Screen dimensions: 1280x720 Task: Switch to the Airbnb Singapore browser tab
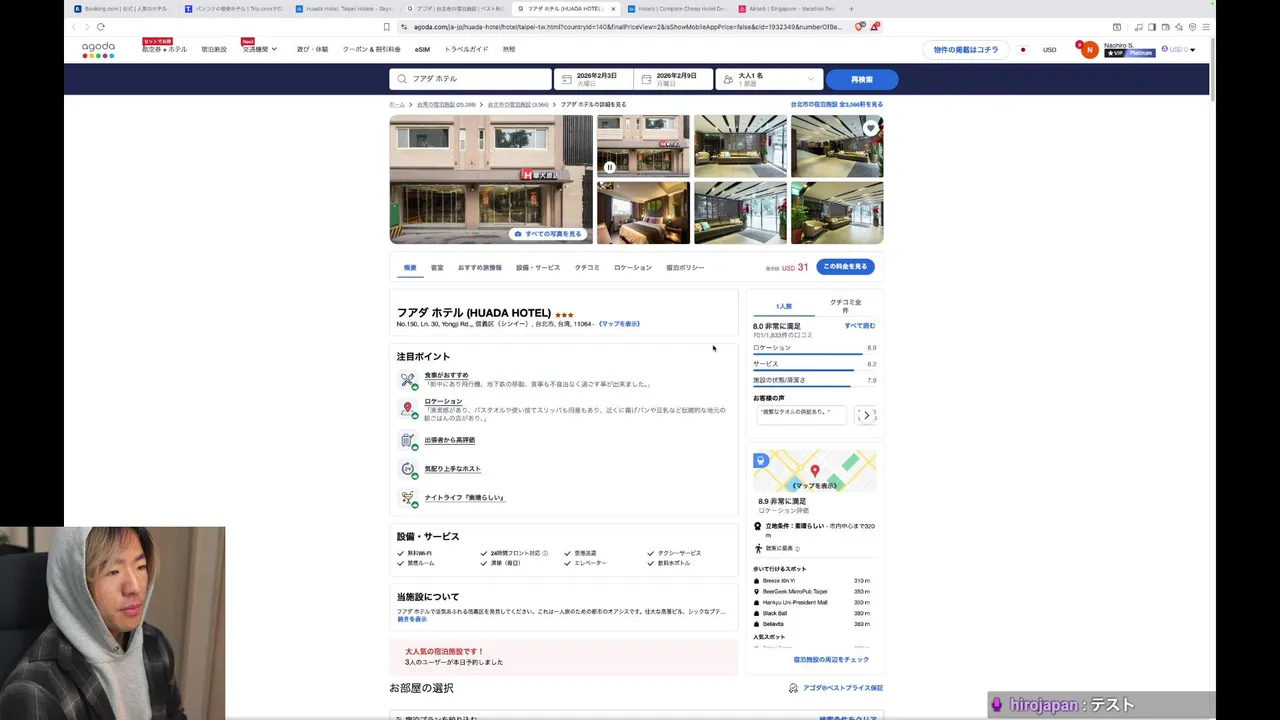click(x=790, y=8)
